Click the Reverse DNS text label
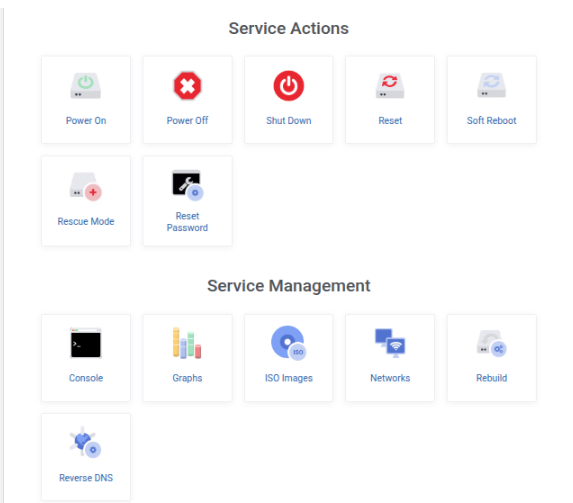 click(x=86, y=478)
